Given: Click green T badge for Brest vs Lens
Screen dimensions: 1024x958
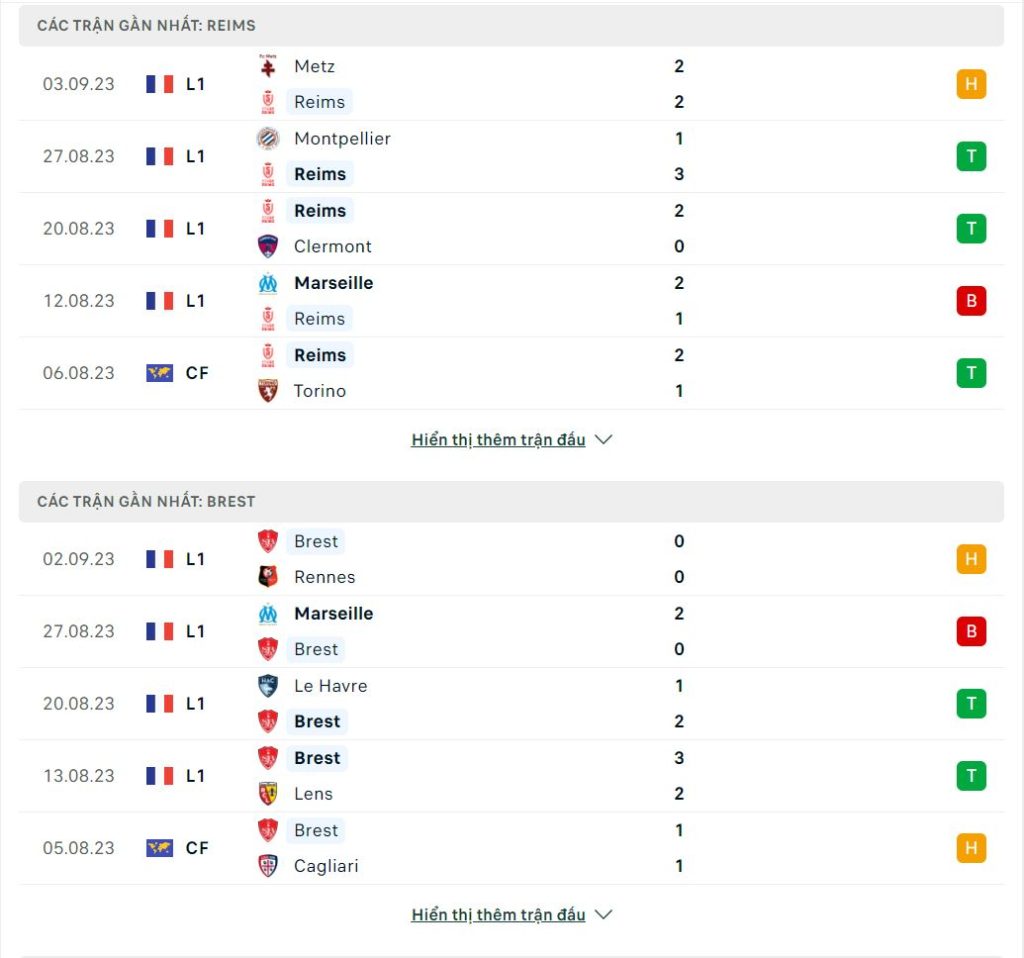Looking at the screenshot, I should (971, 776).
